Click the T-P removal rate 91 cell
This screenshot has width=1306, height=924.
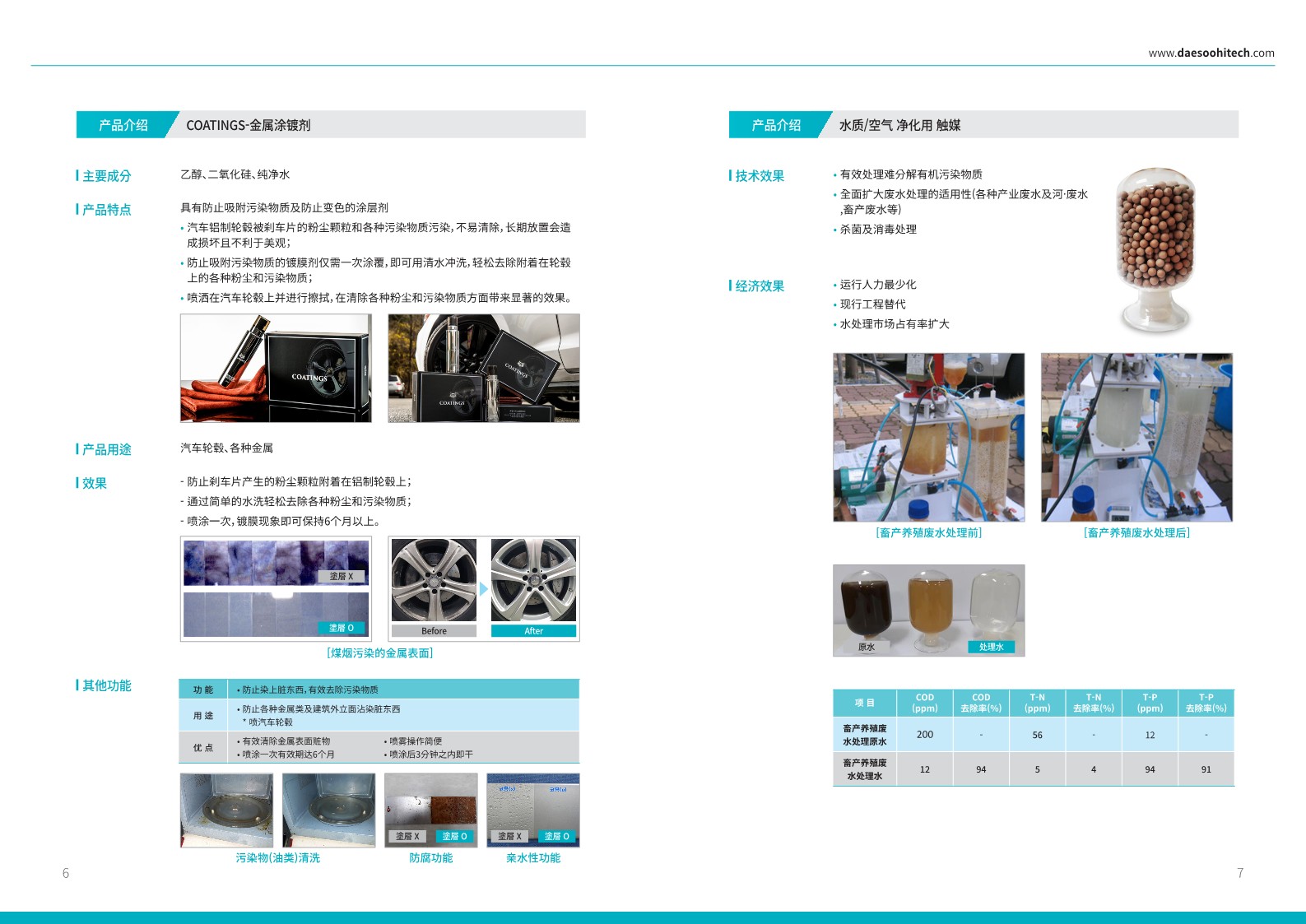click(x=1206, y=769)
